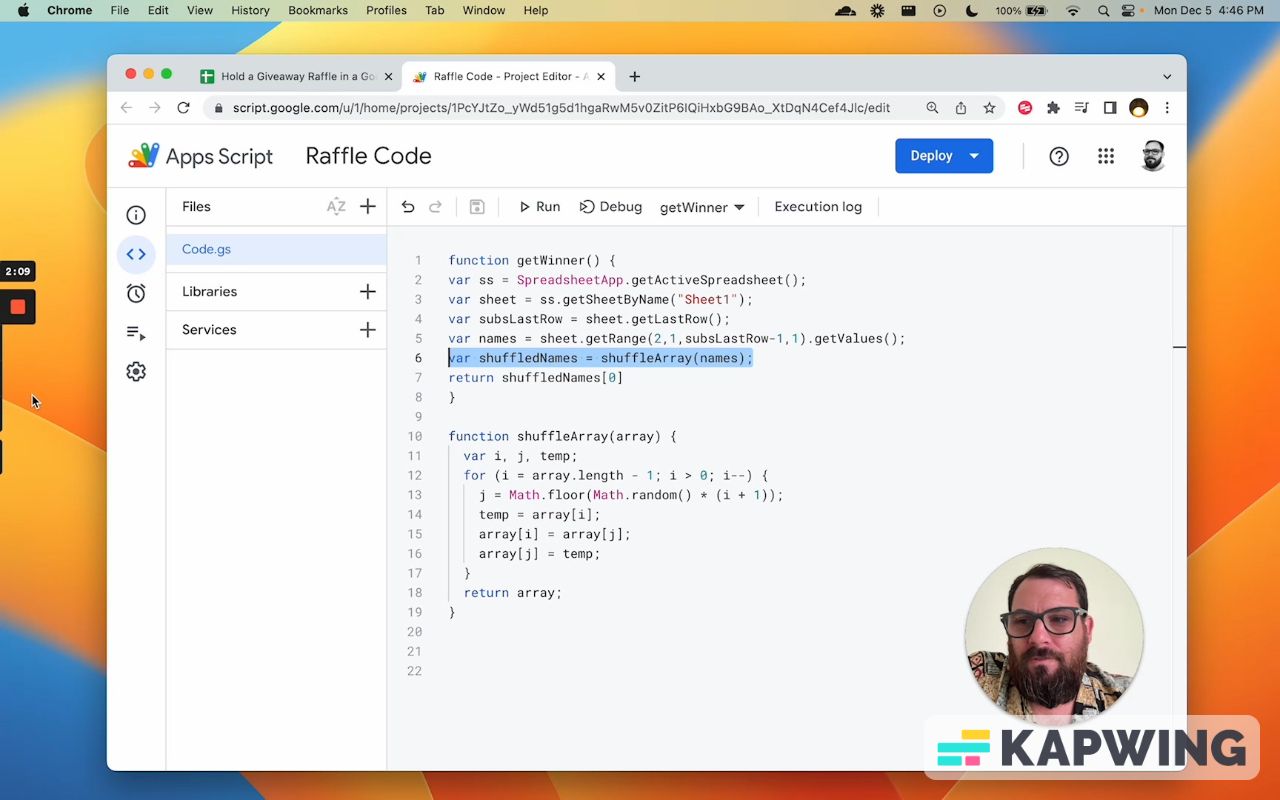Open Project Settings gear icon

[x=136, y=372]
